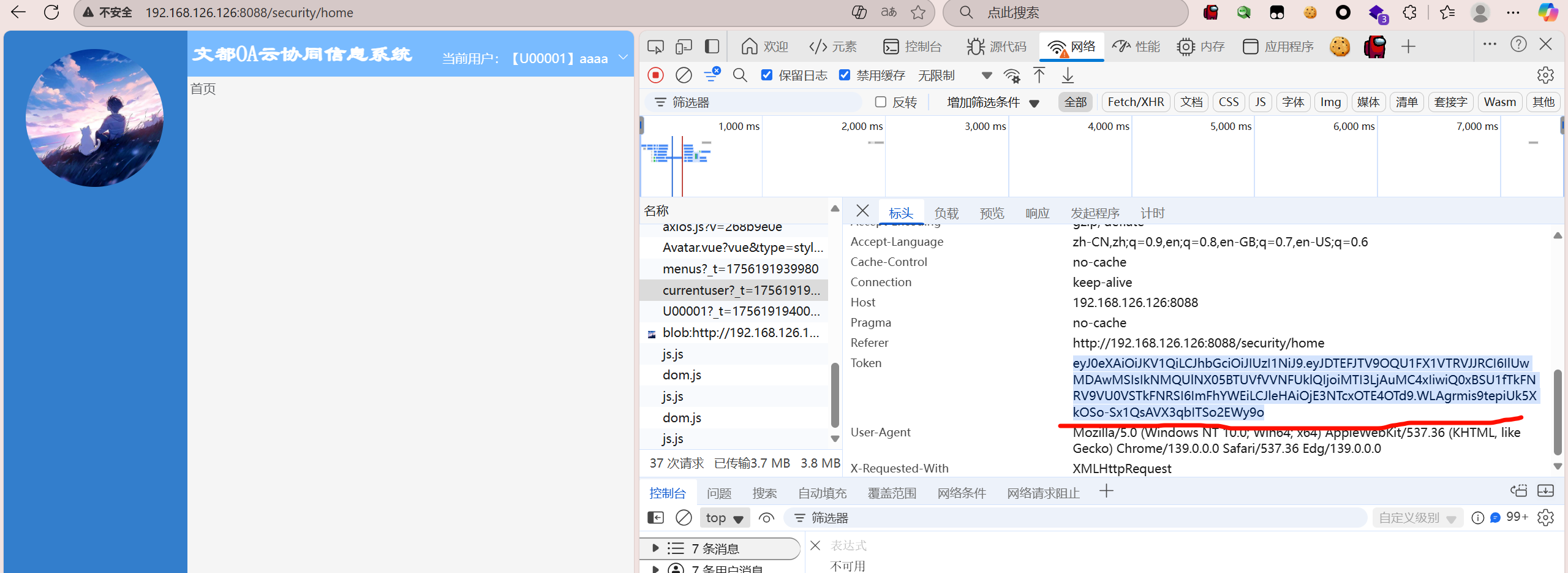
Task: Open the console top context dropdown
Action: pyautogui.click(x=725, y=518)
